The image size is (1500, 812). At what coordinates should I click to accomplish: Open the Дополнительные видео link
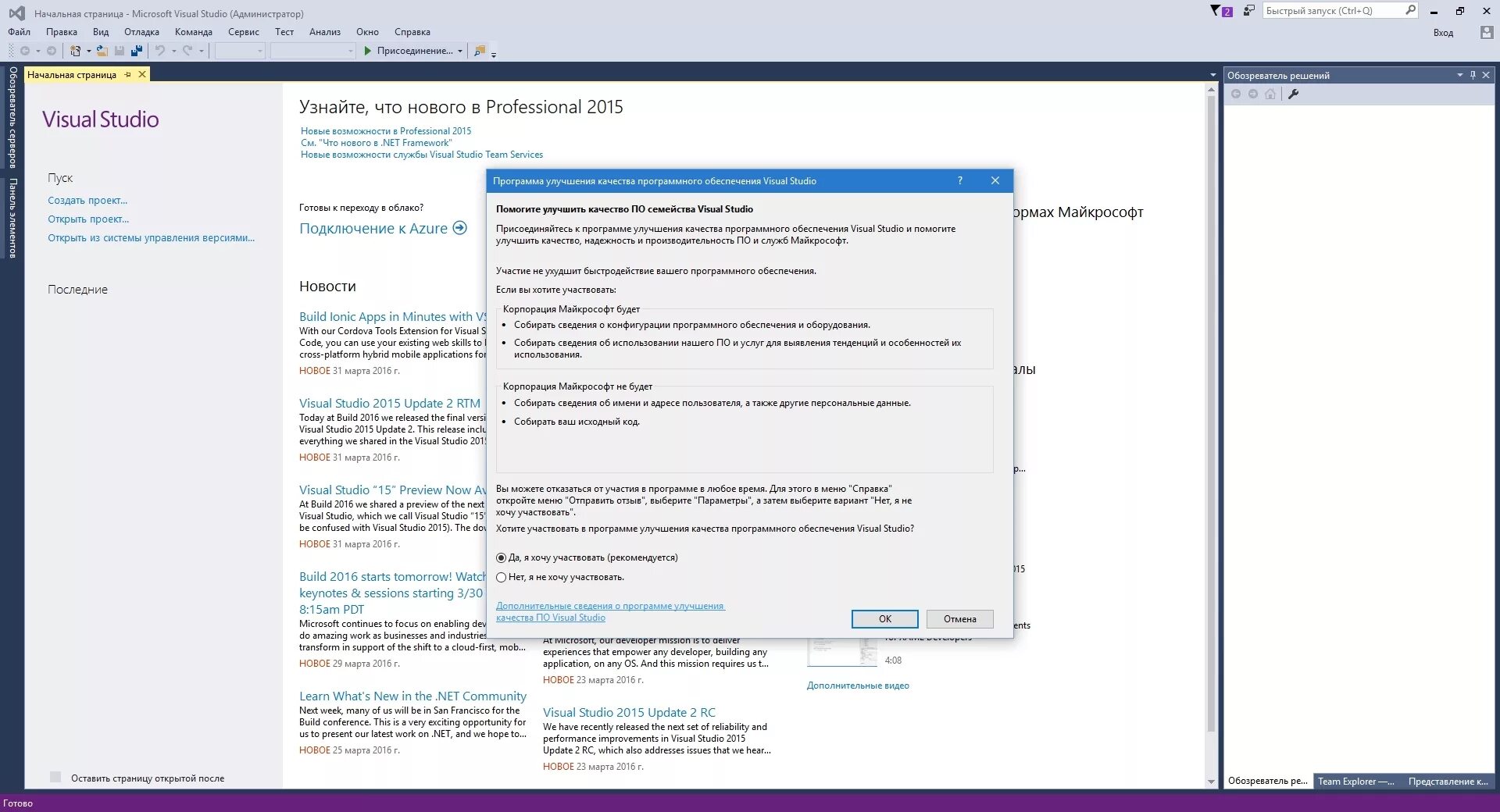858,686
